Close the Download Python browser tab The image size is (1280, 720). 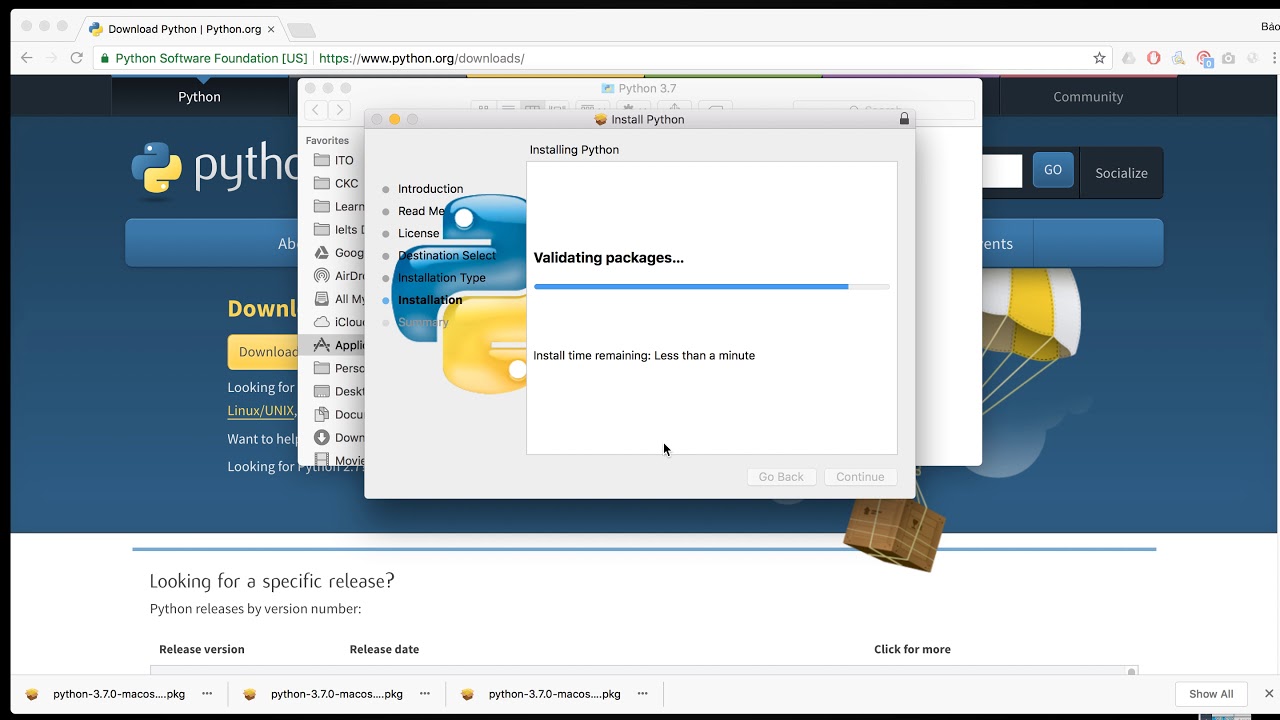tap(271, 29)
